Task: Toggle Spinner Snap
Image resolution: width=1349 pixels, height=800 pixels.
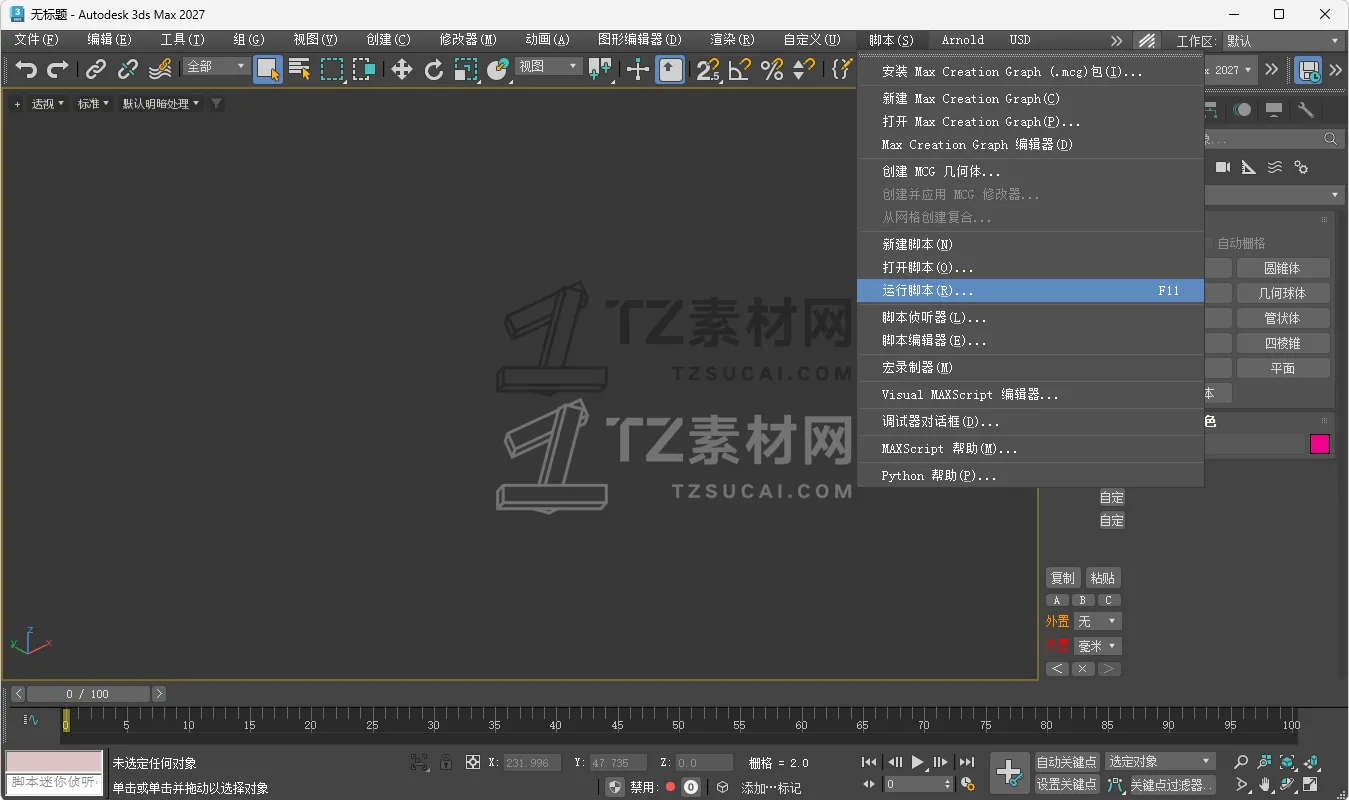Action: pyautogui.click(x=804, y=69)
